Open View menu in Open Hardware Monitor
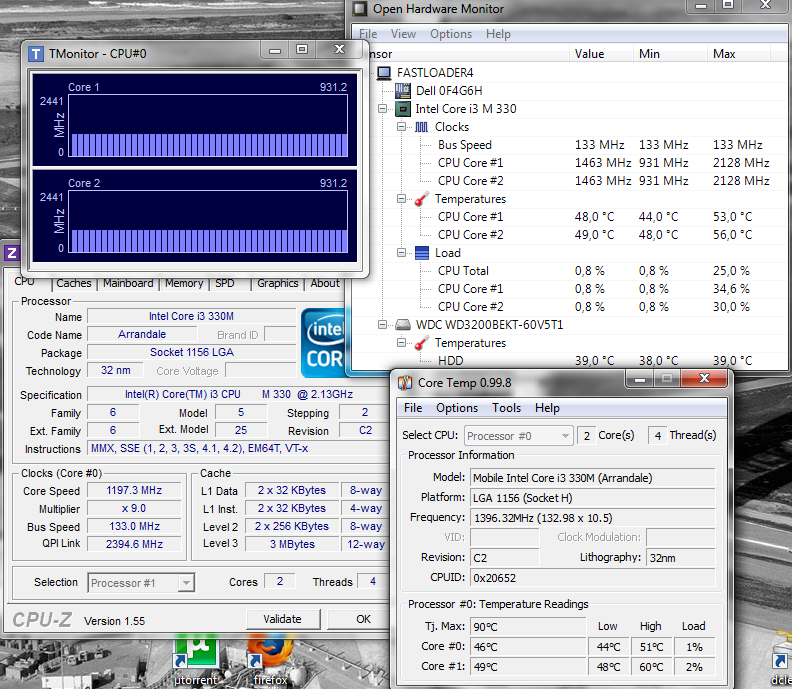Image resolution: width=792 pixels, height=689 pixels. pos(403,34)
